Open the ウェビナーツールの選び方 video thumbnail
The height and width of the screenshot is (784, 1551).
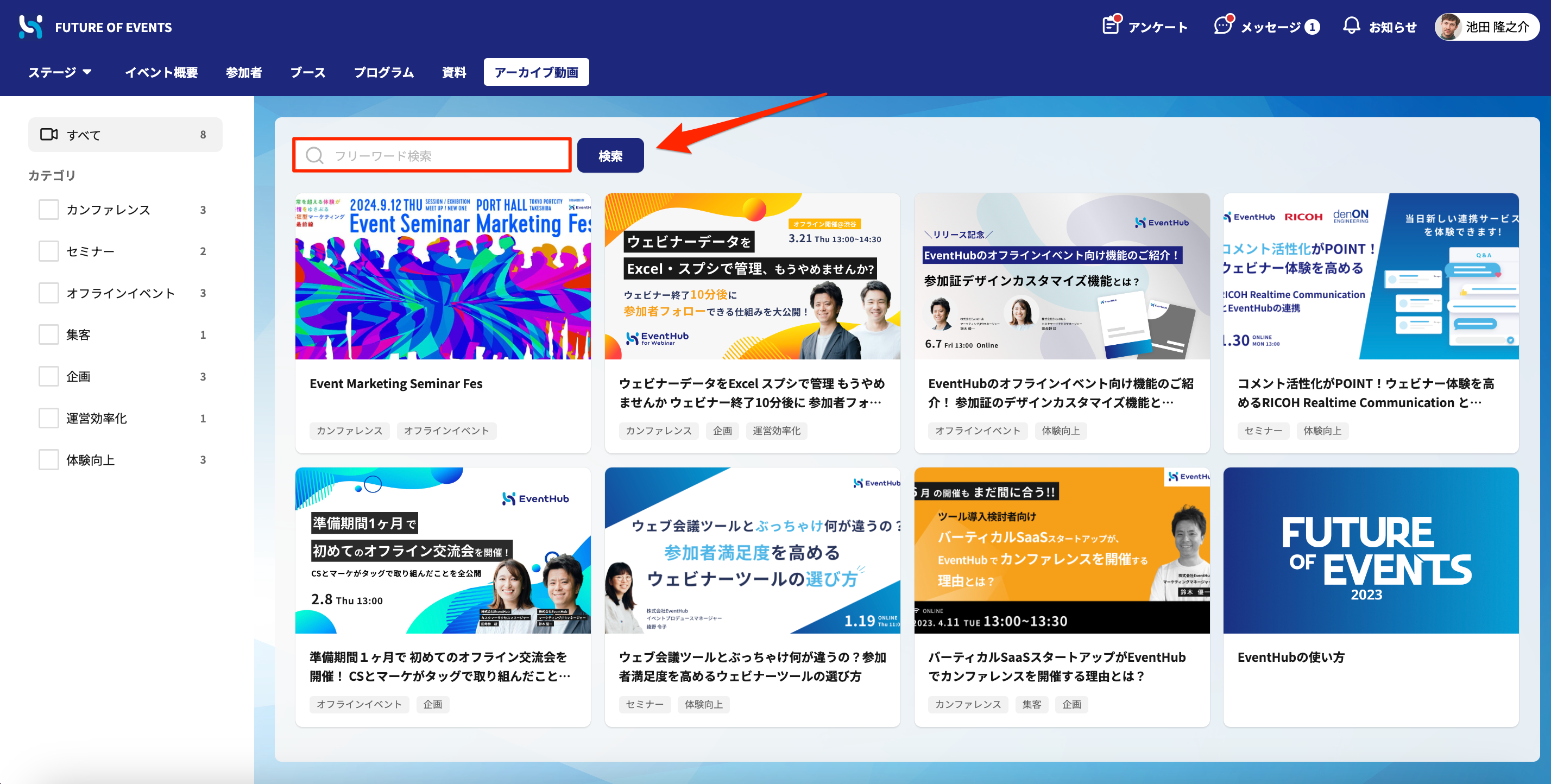(x=752, y=551)
